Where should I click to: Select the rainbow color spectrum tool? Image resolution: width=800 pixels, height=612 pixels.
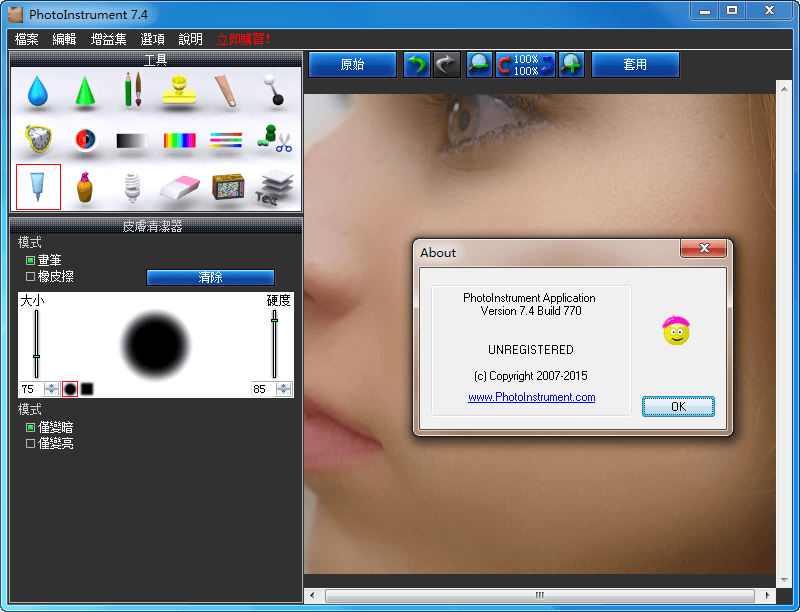click(x=180, y=140)
